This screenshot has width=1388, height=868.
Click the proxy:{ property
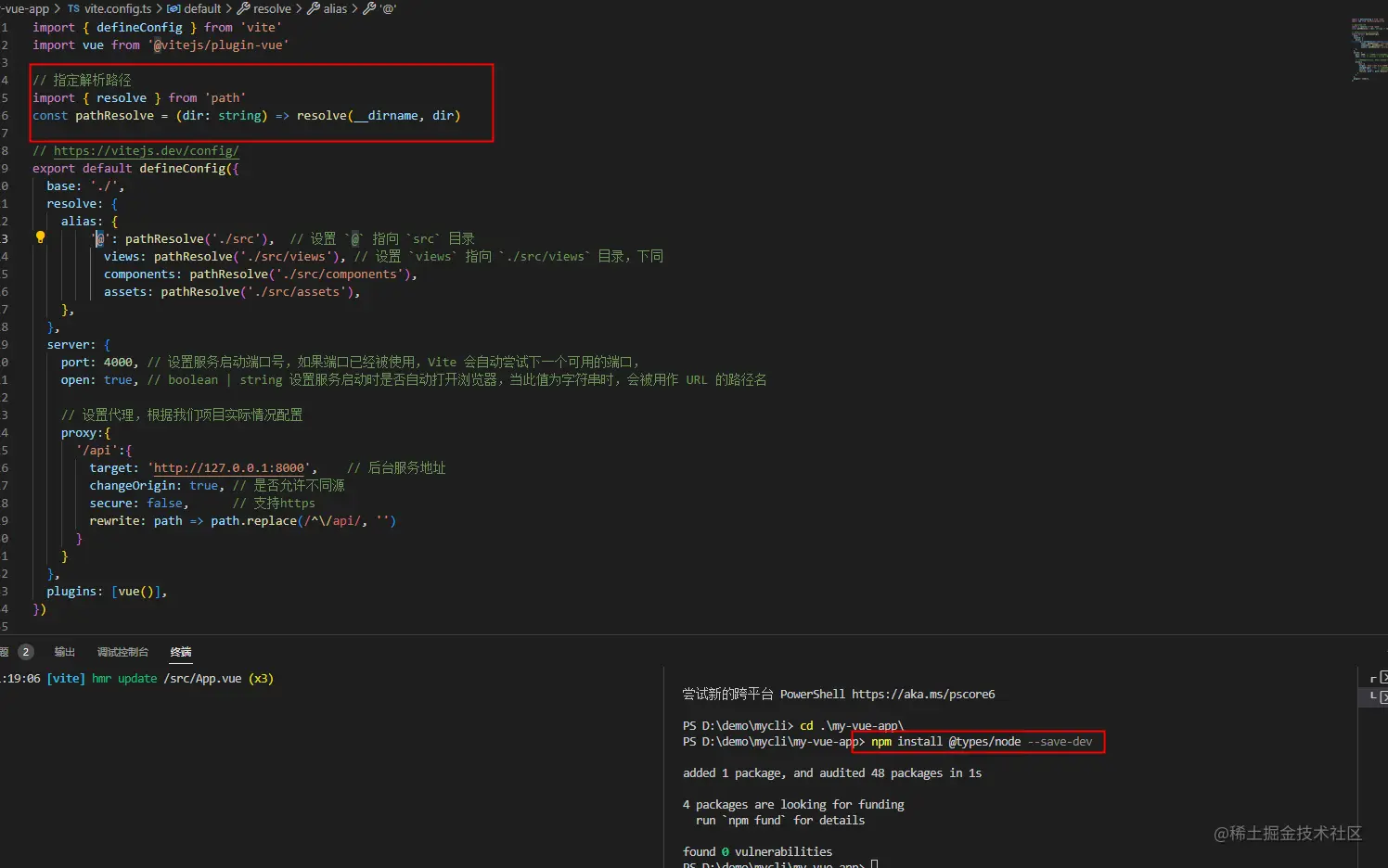(x=86, y=432)
